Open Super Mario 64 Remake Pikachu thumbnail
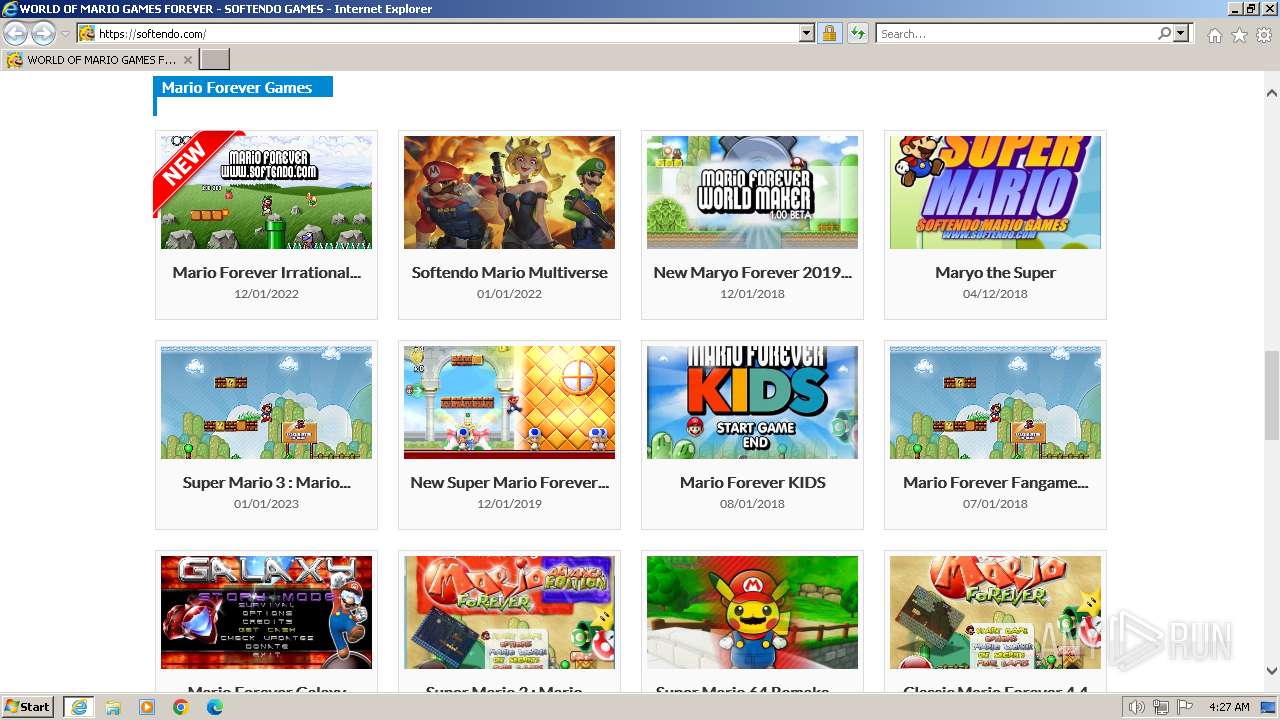The height and width of the screenshot is (720, 1280). pos(752,612)
